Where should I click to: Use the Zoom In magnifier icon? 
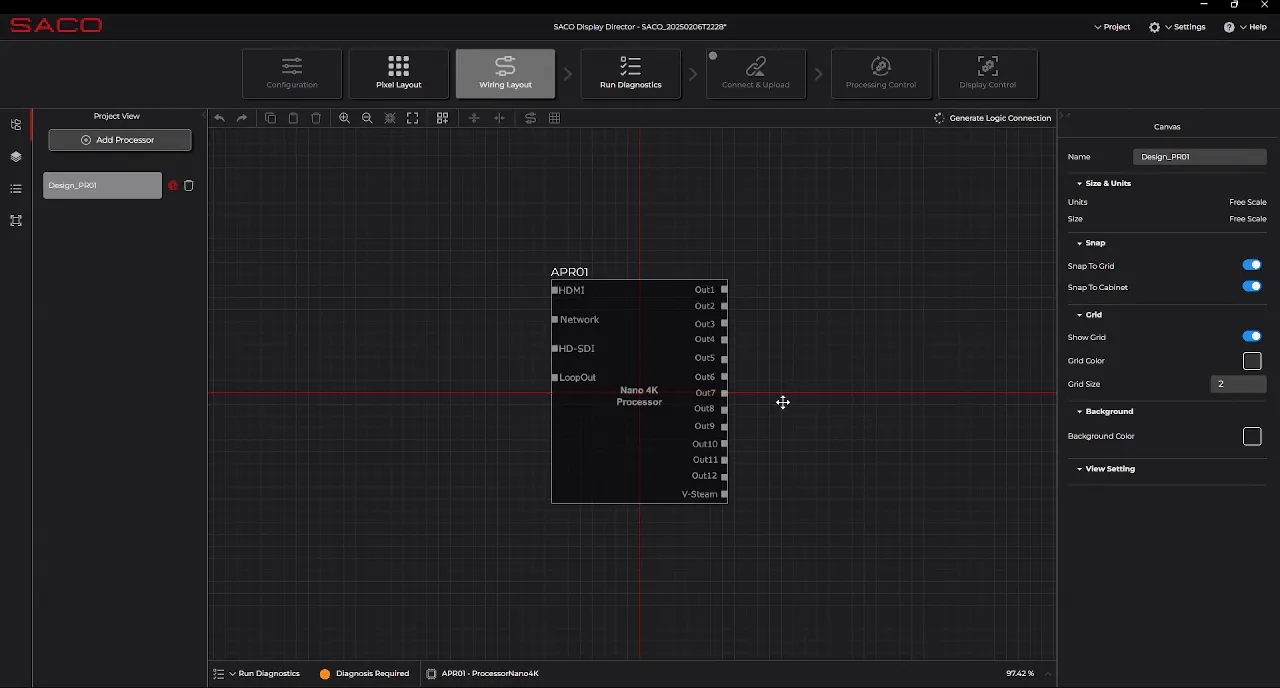tap(345, 118)
